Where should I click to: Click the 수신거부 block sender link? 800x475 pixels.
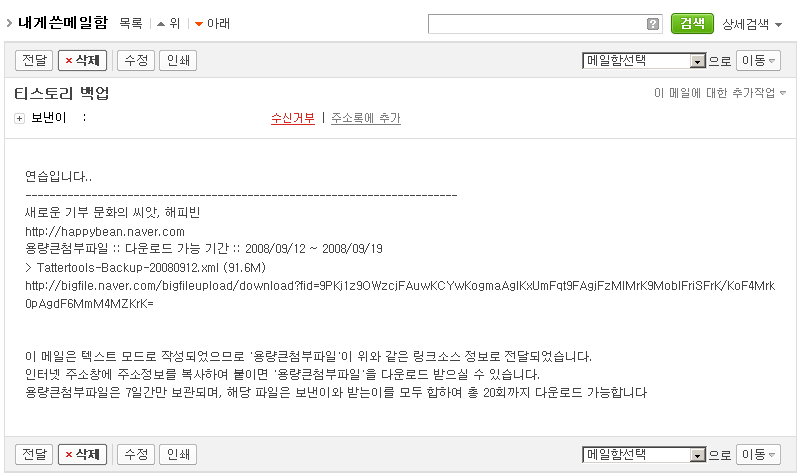293,118
